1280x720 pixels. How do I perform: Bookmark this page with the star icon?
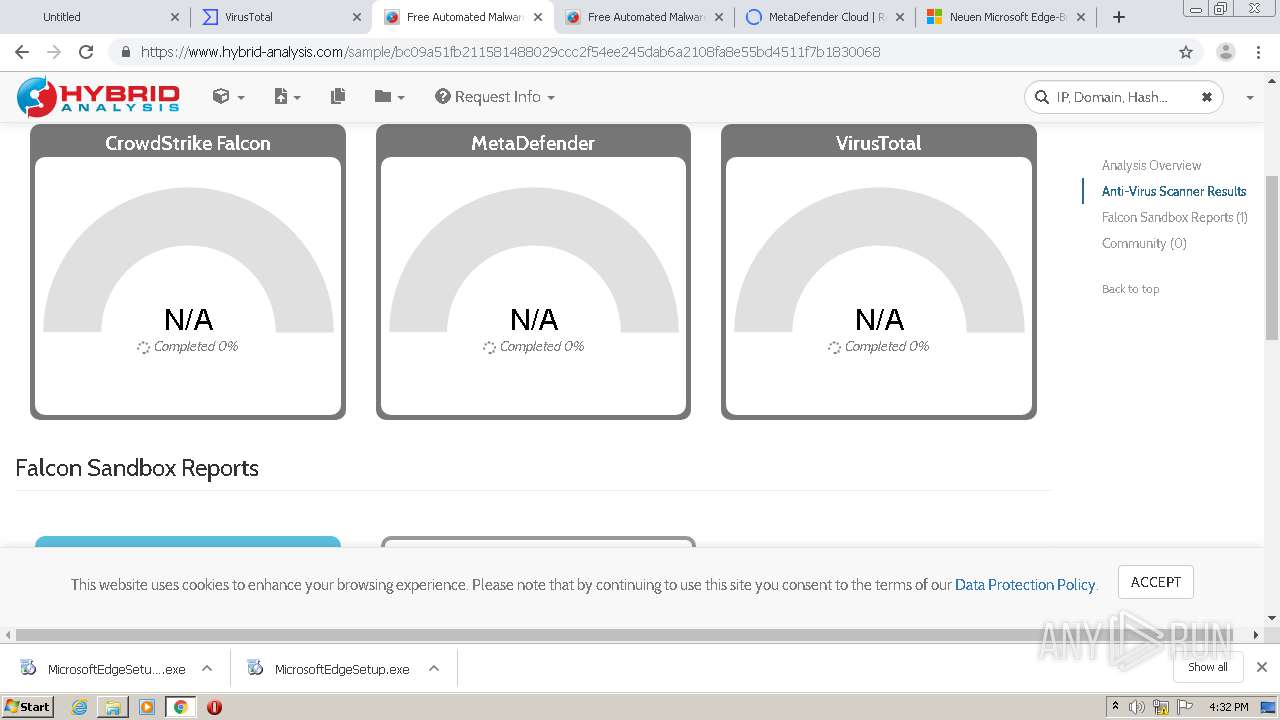click(x=1186, y=52)
